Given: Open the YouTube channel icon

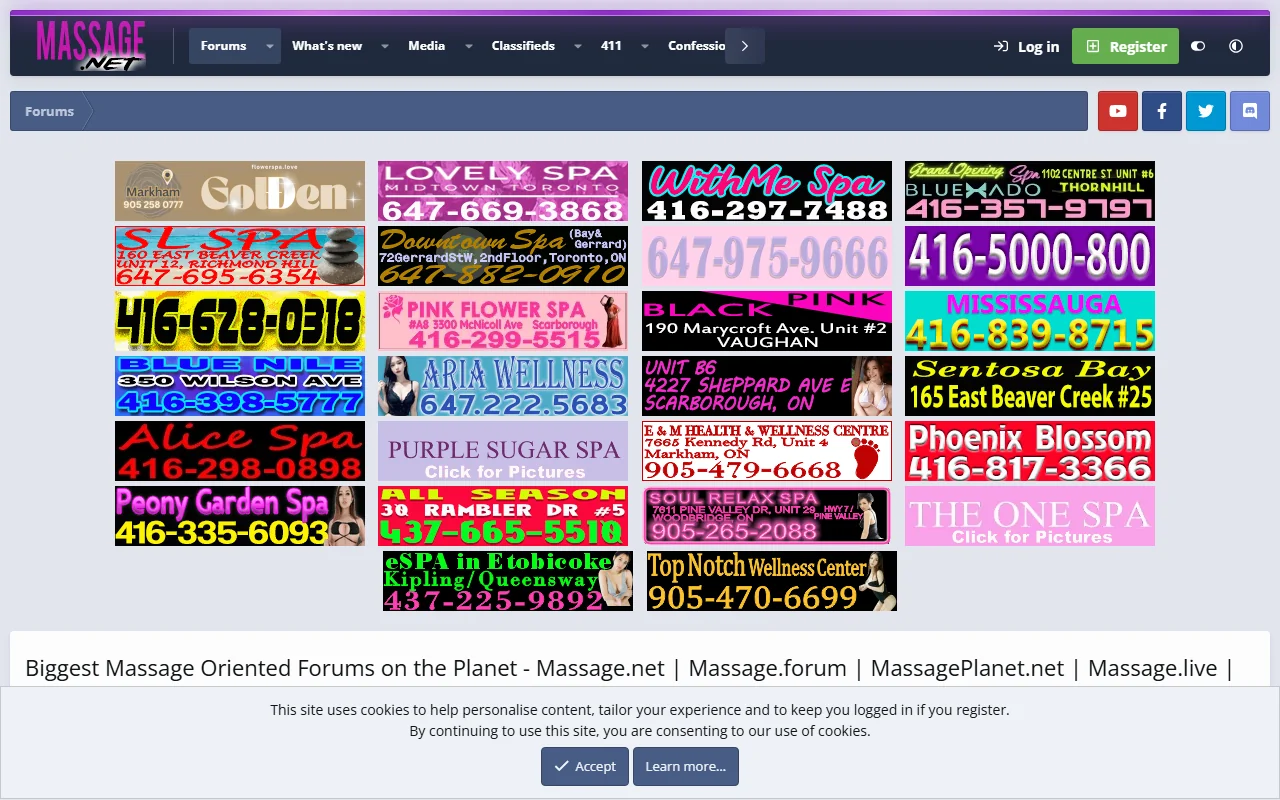Looking at the screenshot, I should (1117, 110).
